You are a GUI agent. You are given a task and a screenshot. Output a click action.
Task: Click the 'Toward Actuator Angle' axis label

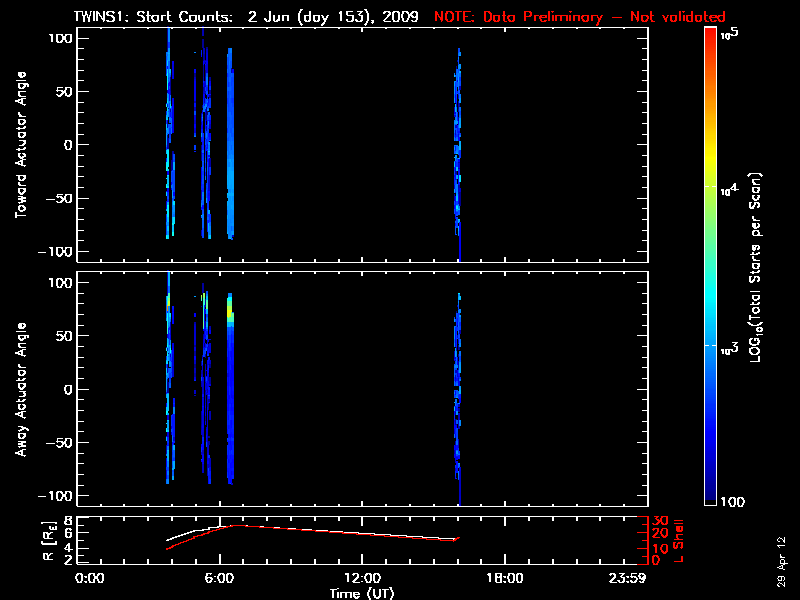20,145
